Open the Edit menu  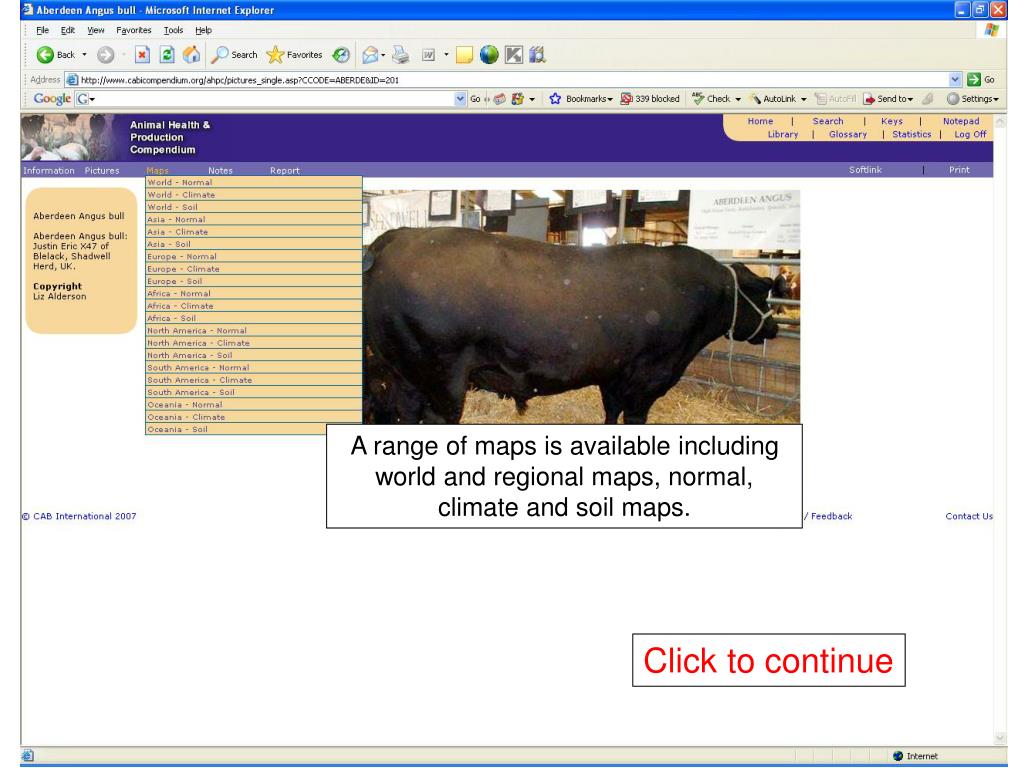coord(67,30)
